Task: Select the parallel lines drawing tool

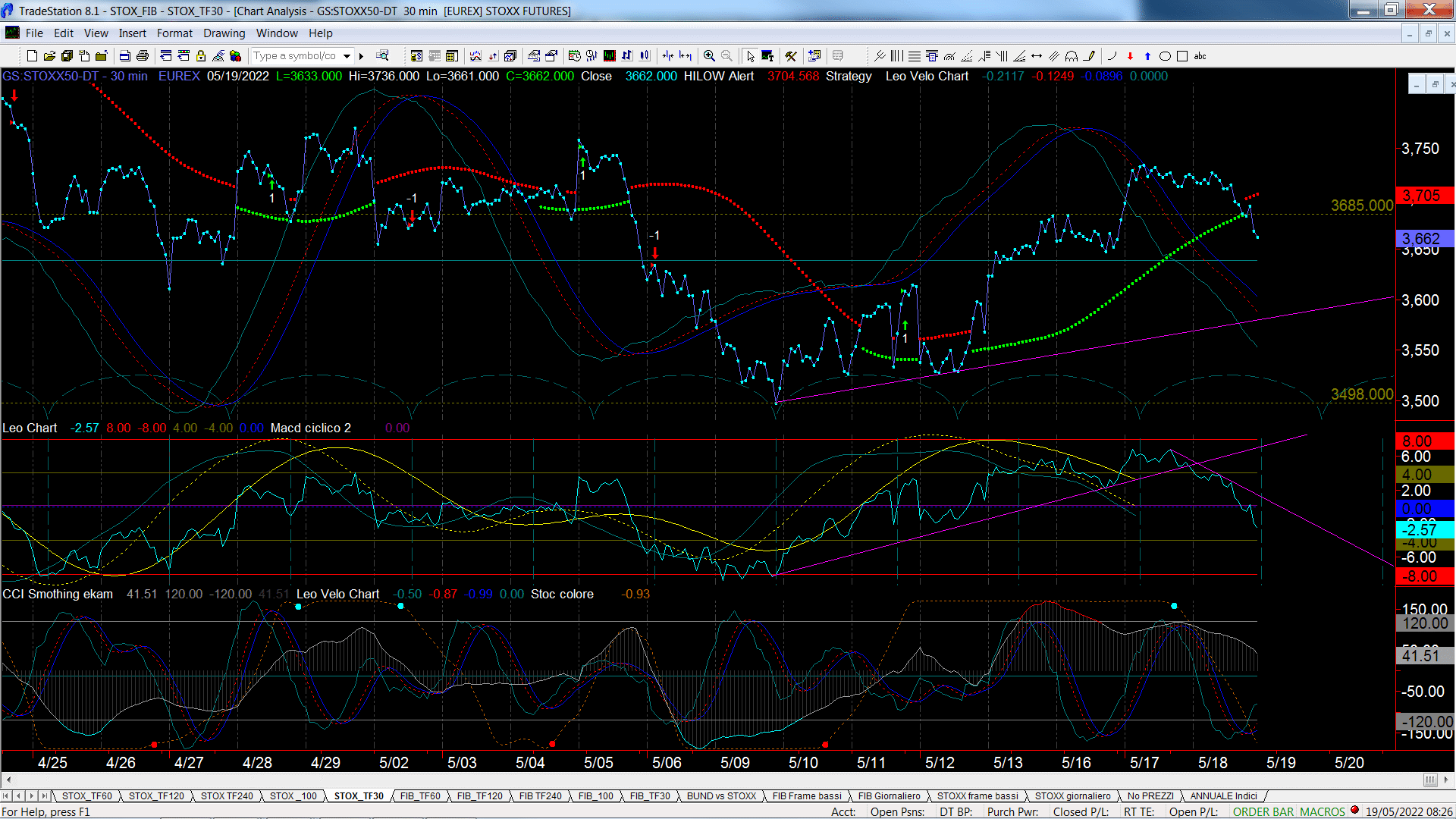Action: click(x=1054, y=56)
